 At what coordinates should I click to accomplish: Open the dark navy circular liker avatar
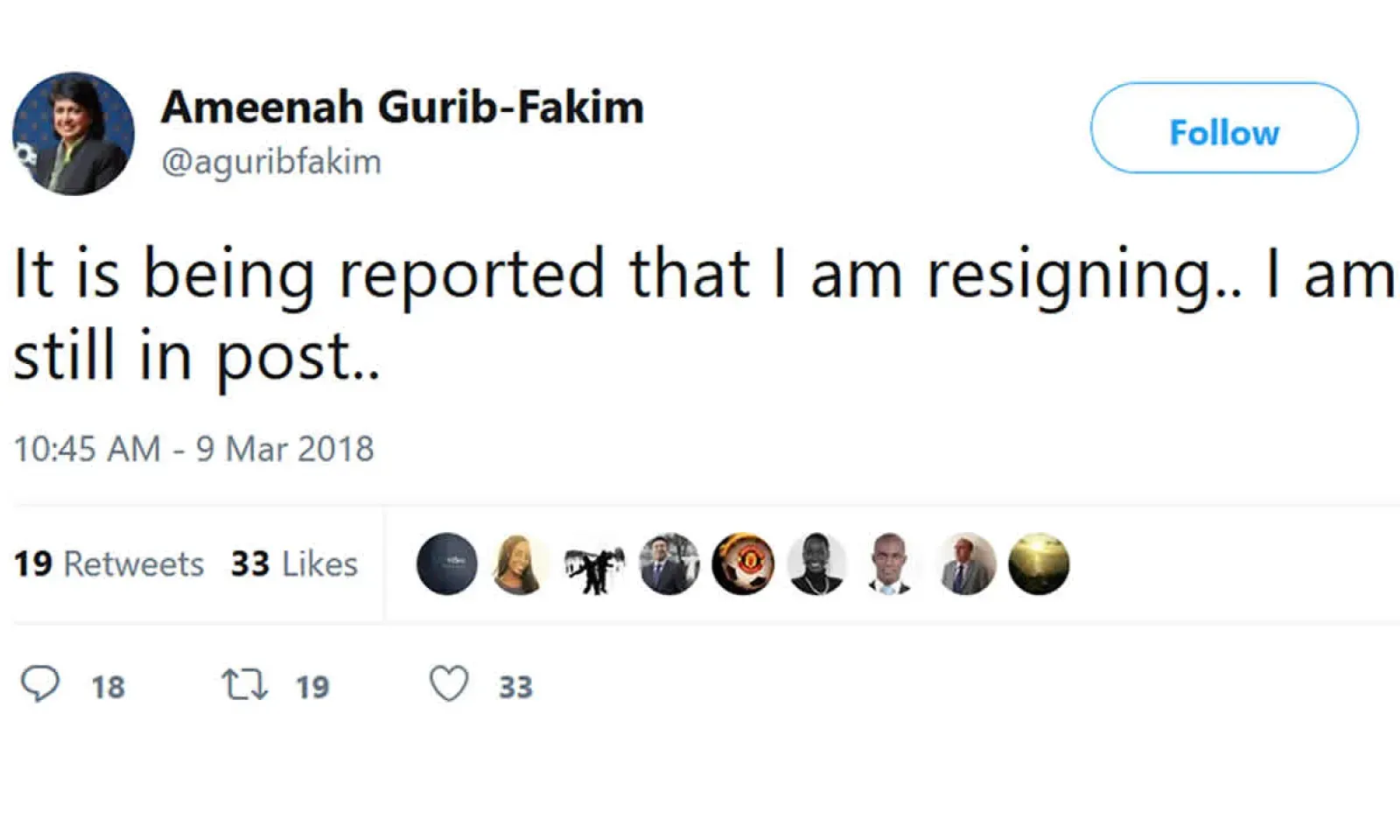tap(447, 564)
